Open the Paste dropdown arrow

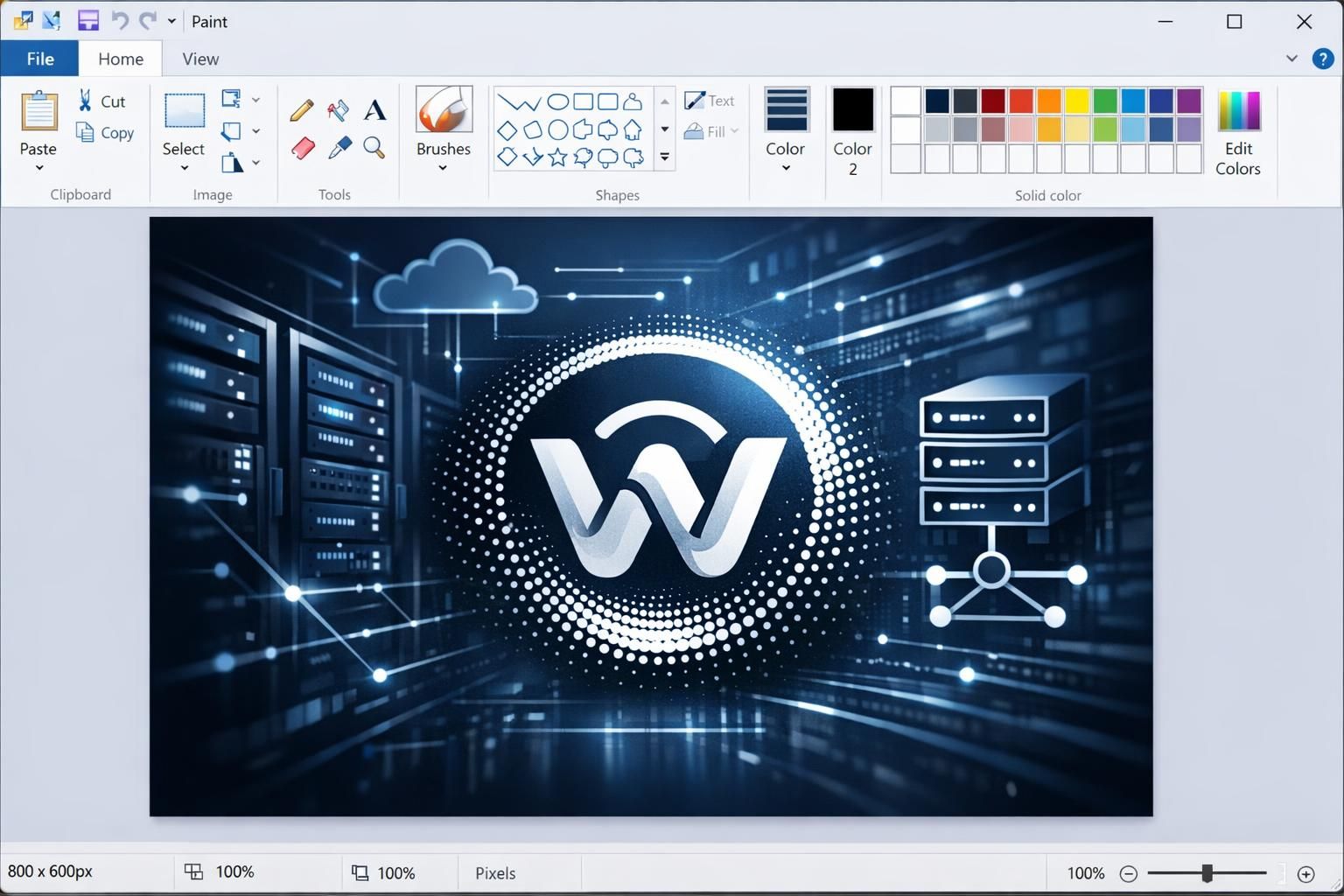pyautogui.click(x=38, y=168)
